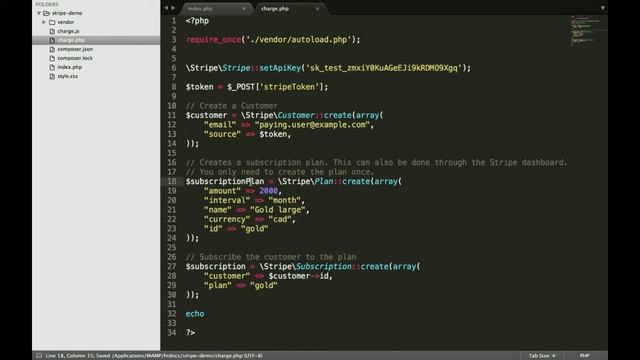Click the $subscriptionPlan variable

pos(225,181)
